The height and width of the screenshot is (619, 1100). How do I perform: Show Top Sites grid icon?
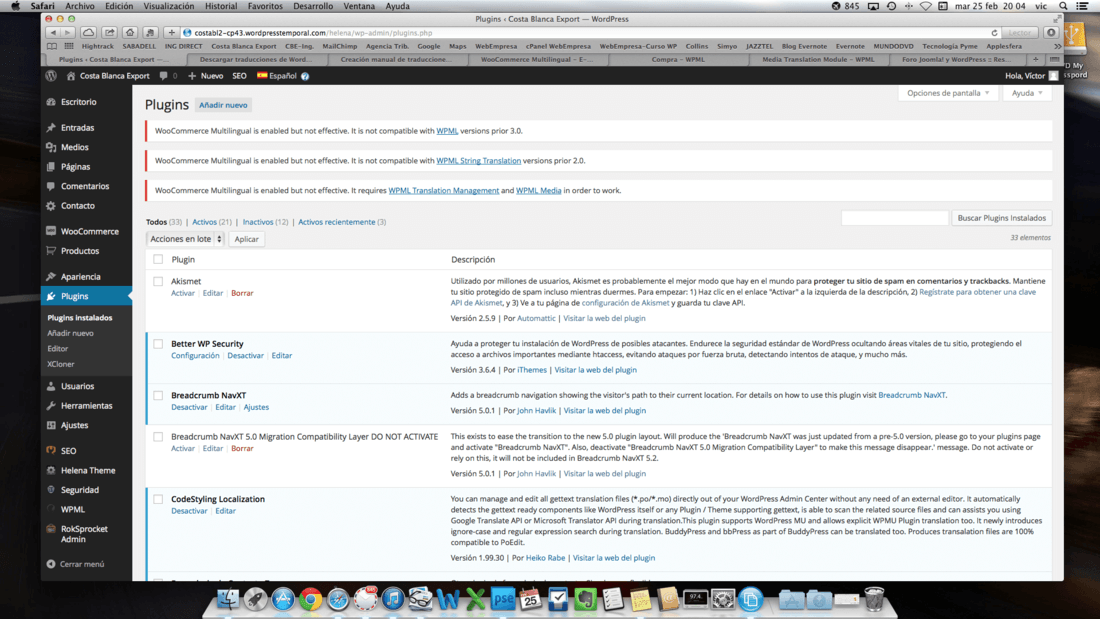click(69, 46)
